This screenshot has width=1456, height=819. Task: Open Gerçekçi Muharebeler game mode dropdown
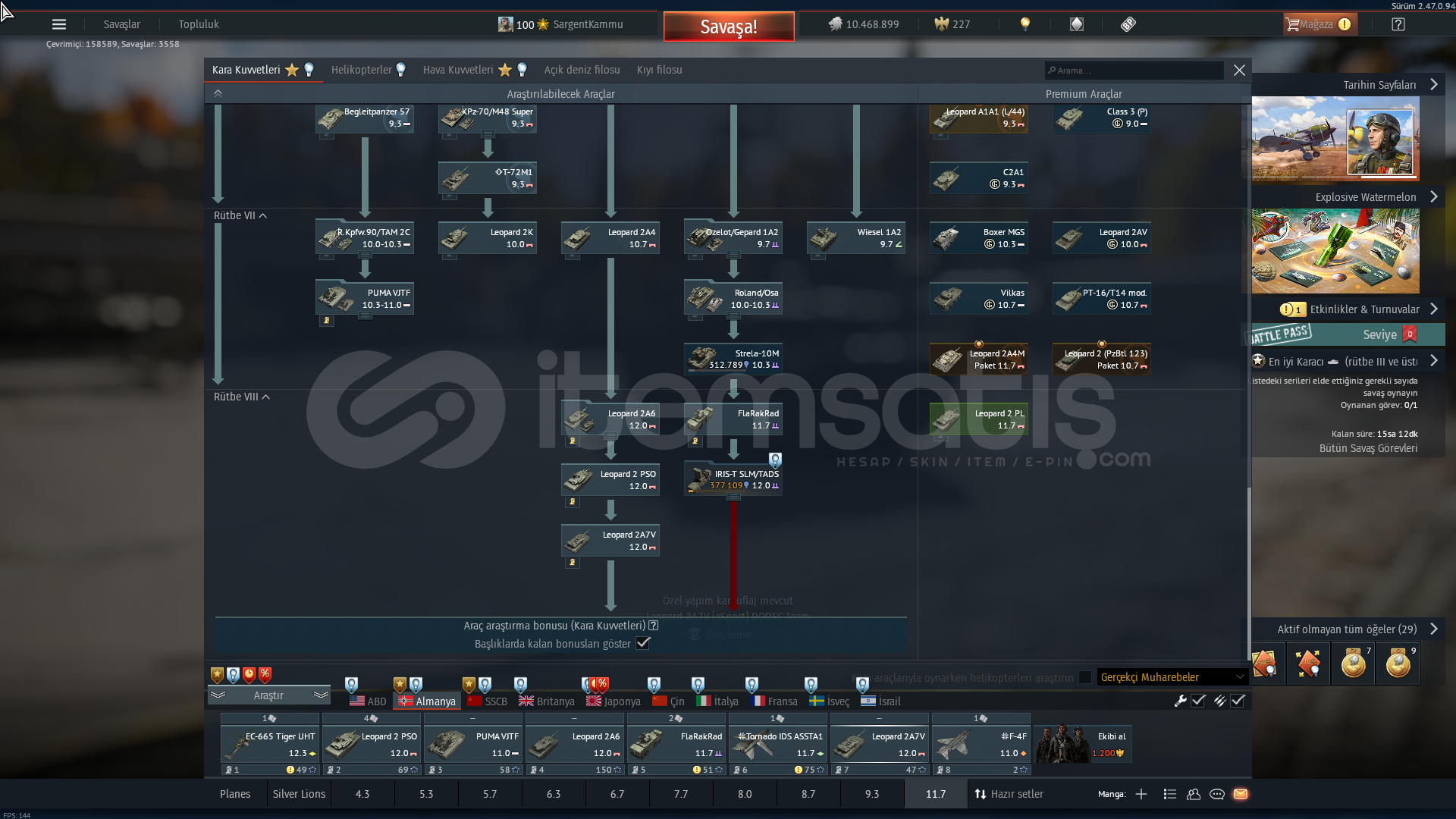coord(1172,677)
